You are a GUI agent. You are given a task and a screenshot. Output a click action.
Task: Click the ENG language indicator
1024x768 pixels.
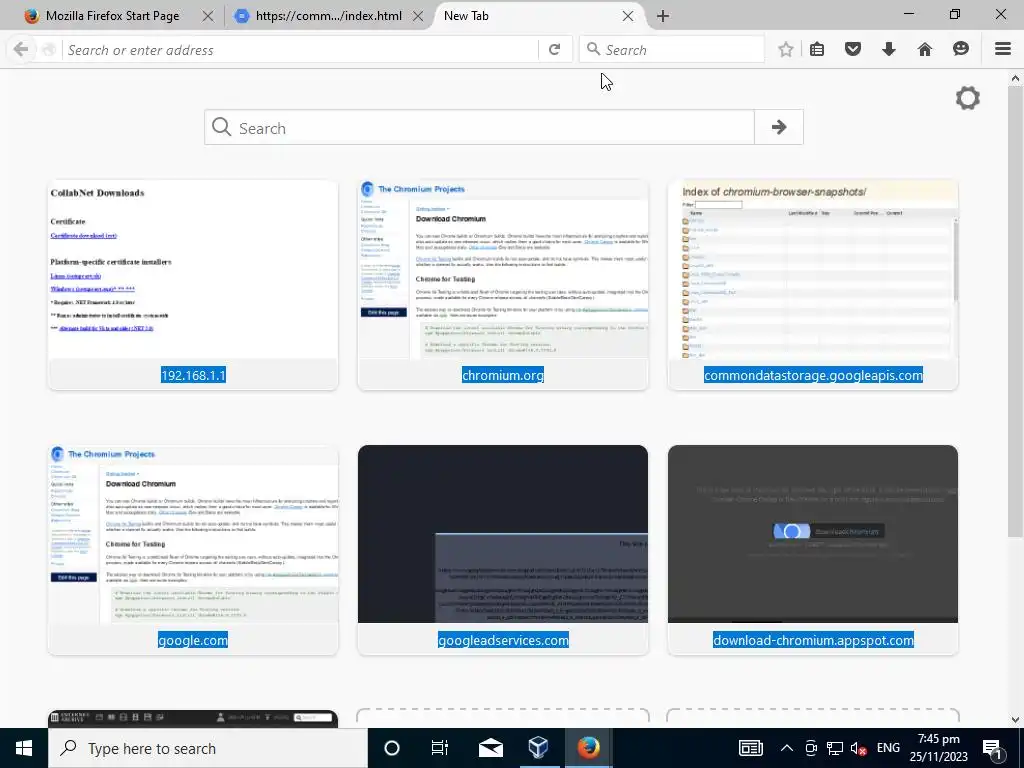point(888,748)
